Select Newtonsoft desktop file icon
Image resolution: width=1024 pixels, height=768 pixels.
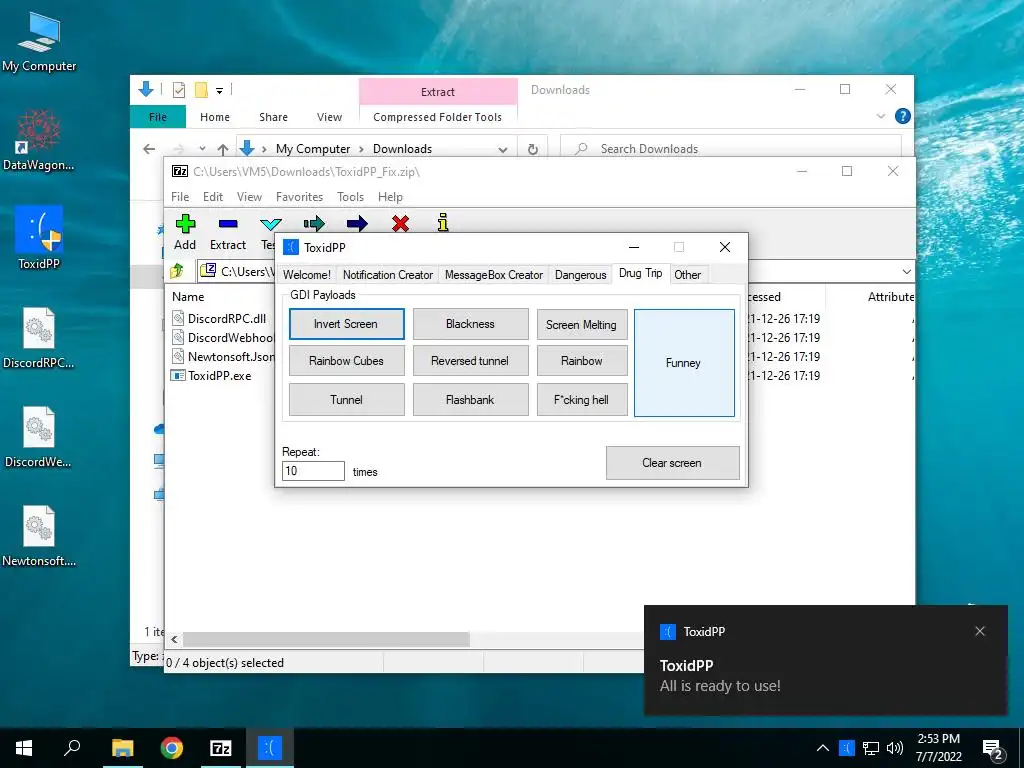click(x=39, y=536)
